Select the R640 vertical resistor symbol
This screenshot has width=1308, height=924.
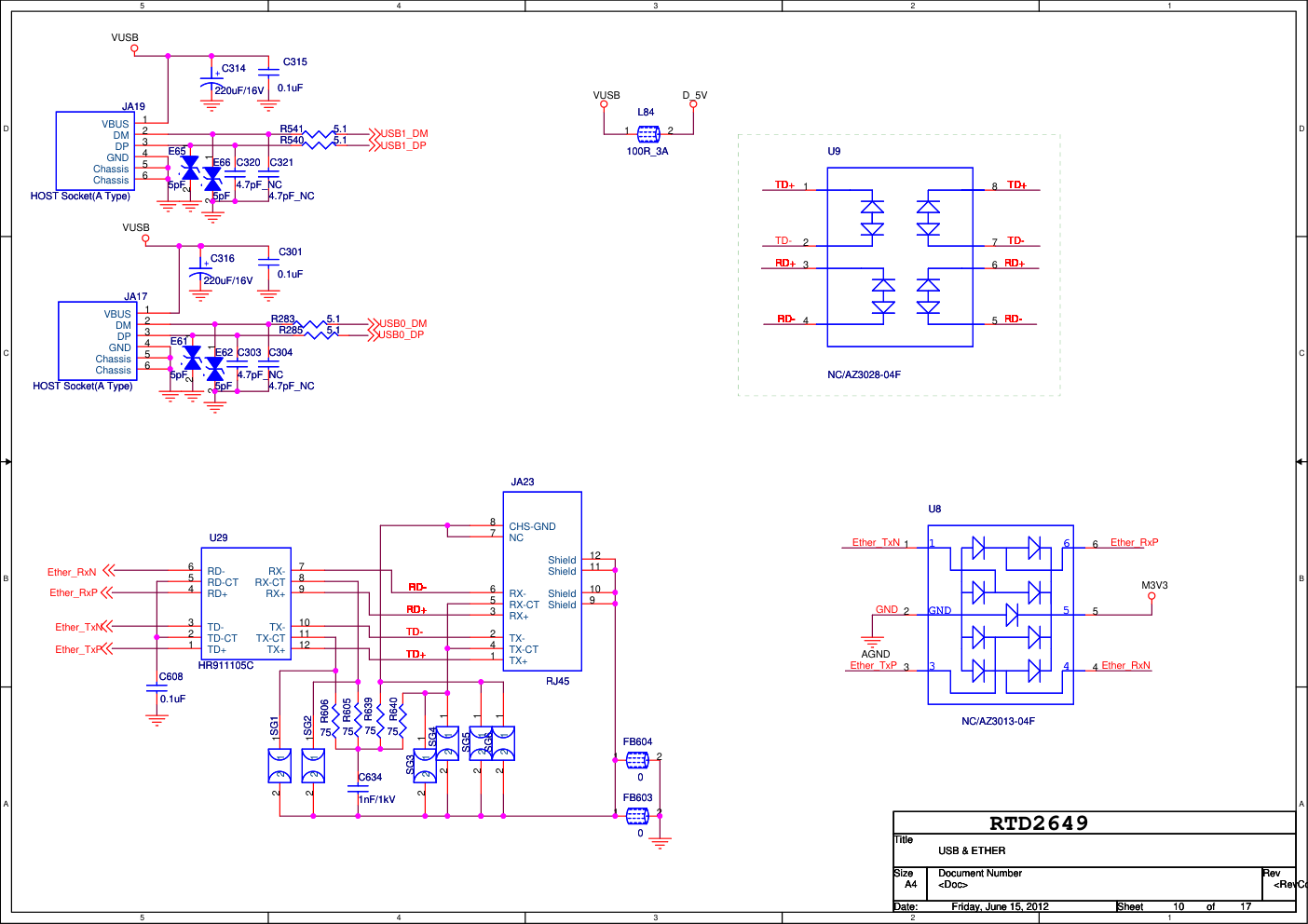click(402, 719)
